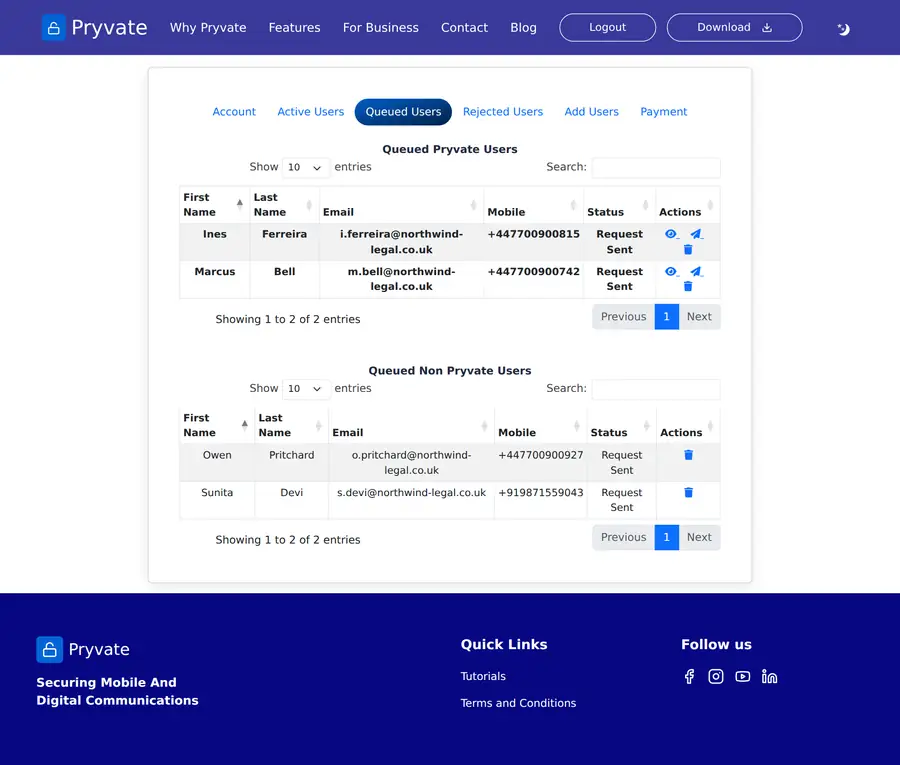Viewport: 900px width, 765px height.
Task: Open Terms and Conditions link
Action: [518, 703]
